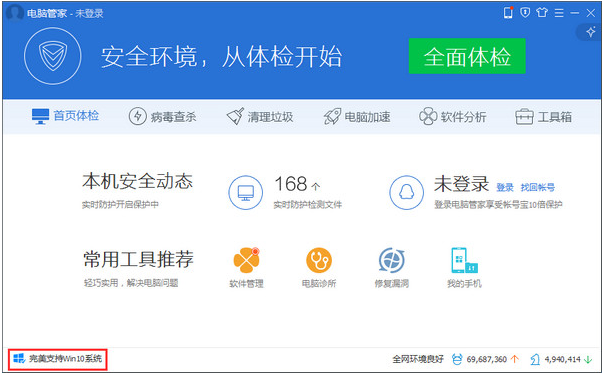Click the 未登录 account status text
Image resolution: width=602 pixels, height=373 pixels.
(461, 184)
